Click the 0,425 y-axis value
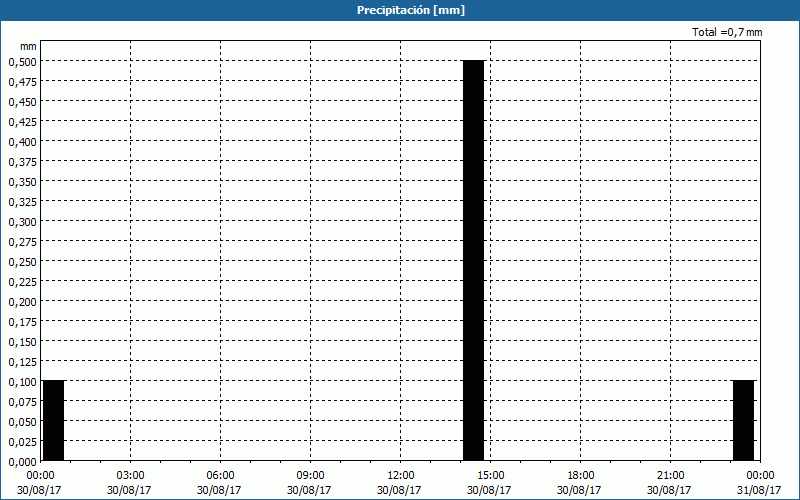800x500 pixels. coord(22,121)
